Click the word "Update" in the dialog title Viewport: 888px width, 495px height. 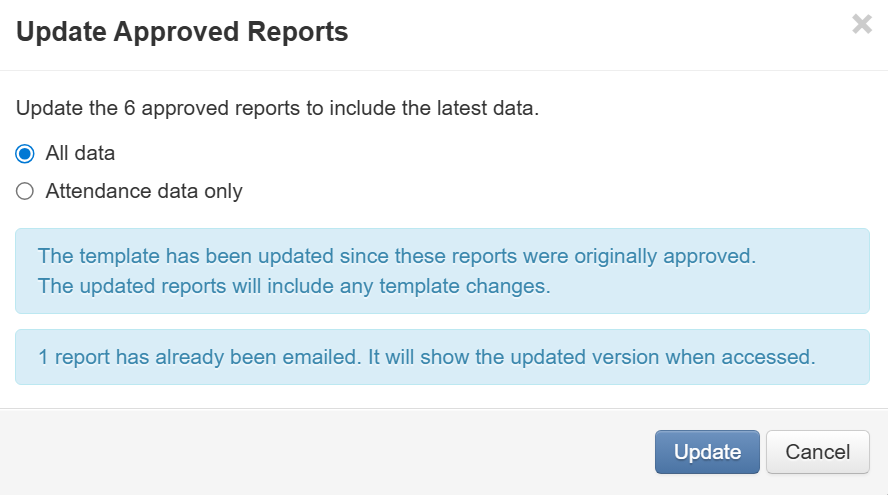click(62, 32)
